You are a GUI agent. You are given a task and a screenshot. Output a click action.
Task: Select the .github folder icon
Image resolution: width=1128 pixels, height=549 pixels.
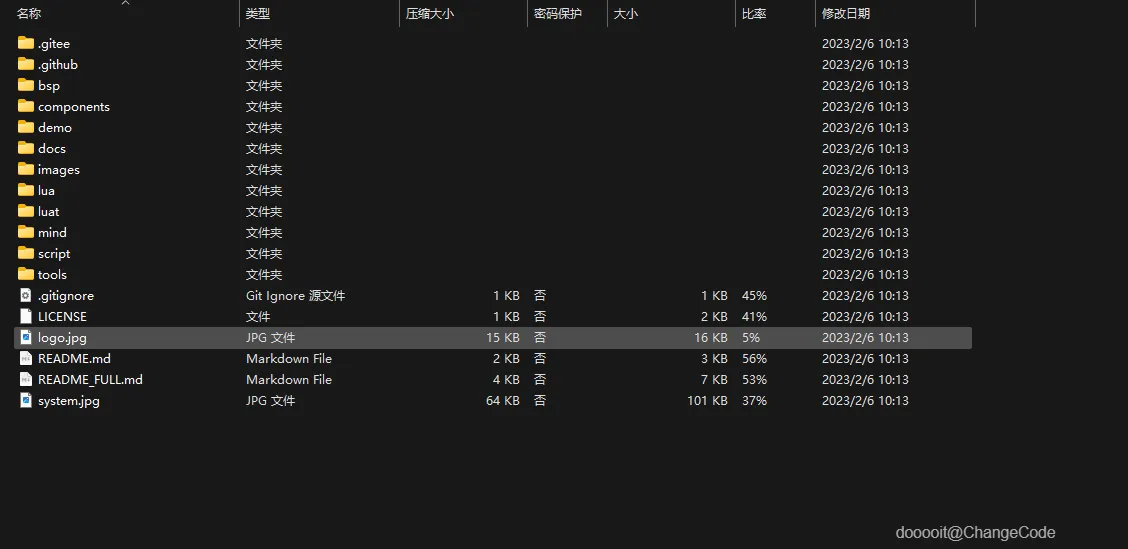tap(26, 64)
